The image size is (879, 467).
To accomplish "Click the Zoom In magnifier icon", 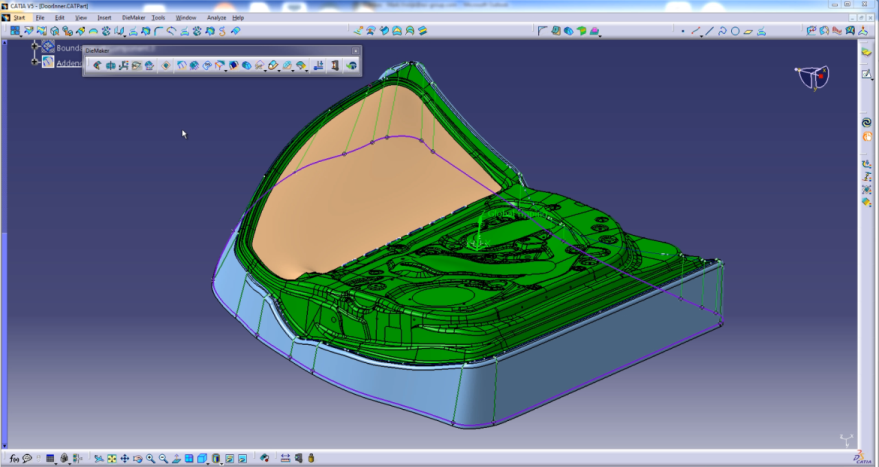I will point(150,458).
